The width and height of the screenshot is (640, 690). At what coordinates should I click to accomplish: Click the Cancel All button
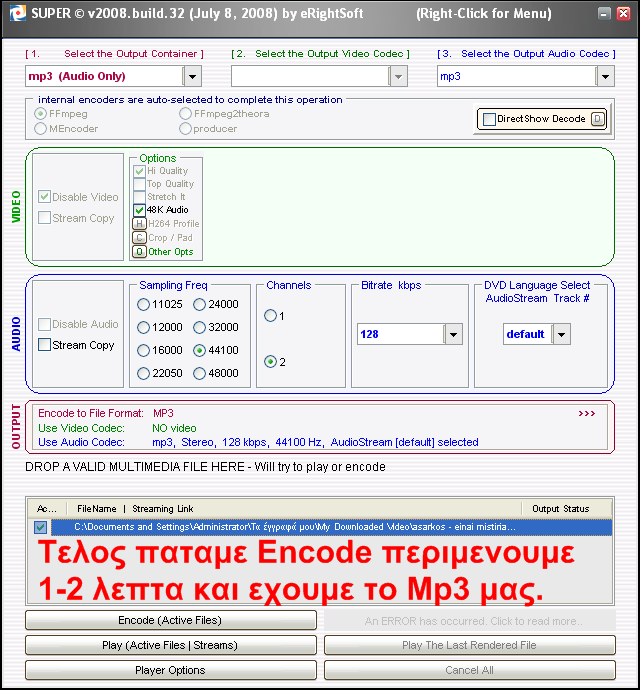pyautogui.click(x=470, y=670)
